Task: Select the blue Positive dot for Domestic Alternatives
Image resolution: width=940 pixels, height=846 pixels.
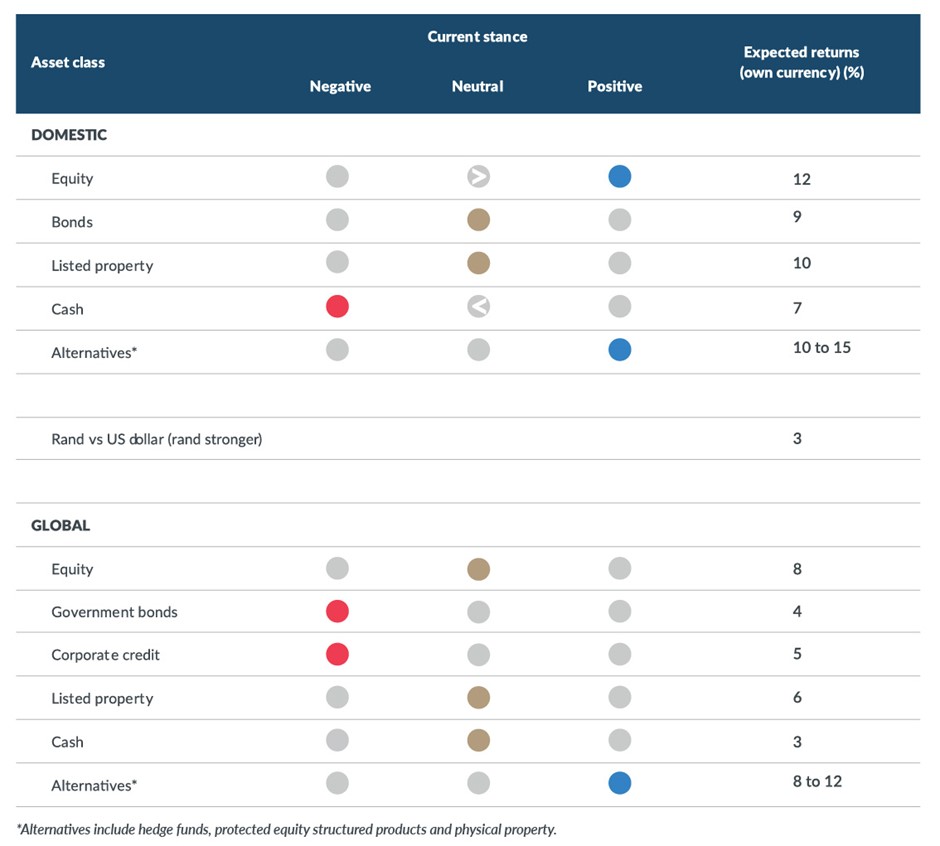Action: (x=620, y=350)
